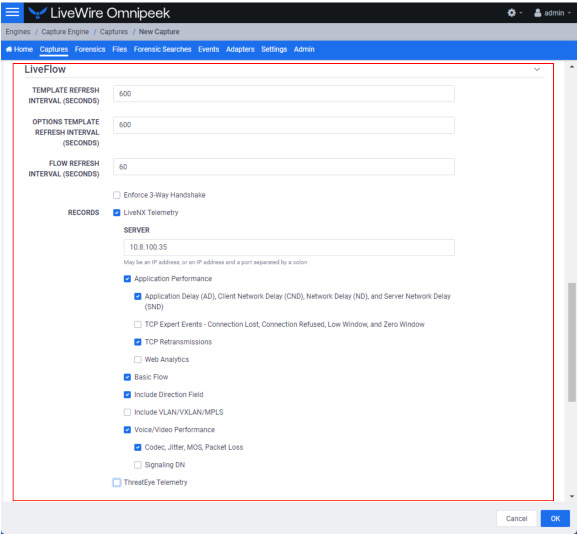Screen dimensions: 579x535
Task: Collapse the LiveFlow section with chevron
Action: 537,69
